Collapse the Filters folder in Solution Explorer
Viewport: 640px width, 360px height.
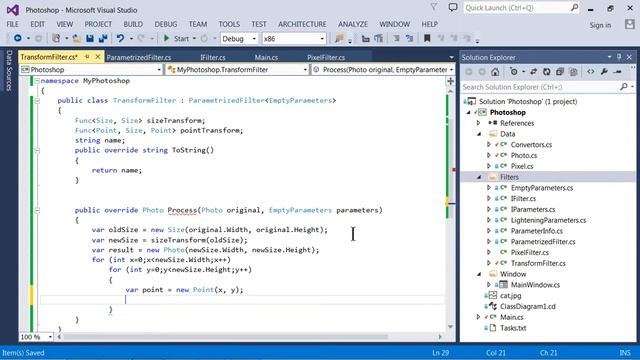(479, 177)
